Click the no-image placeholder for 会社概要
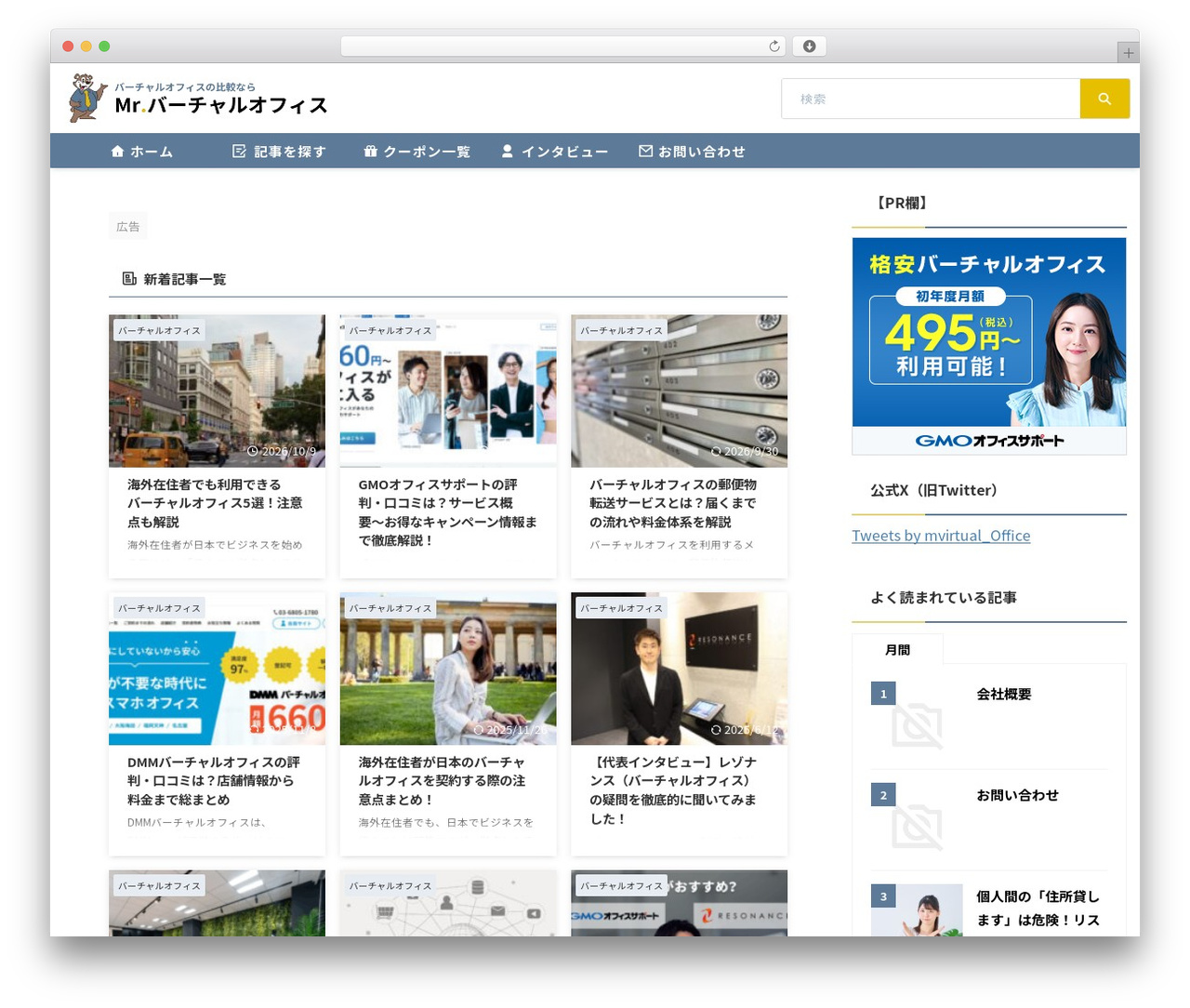 pyautogui.click(x=917, y=725)
